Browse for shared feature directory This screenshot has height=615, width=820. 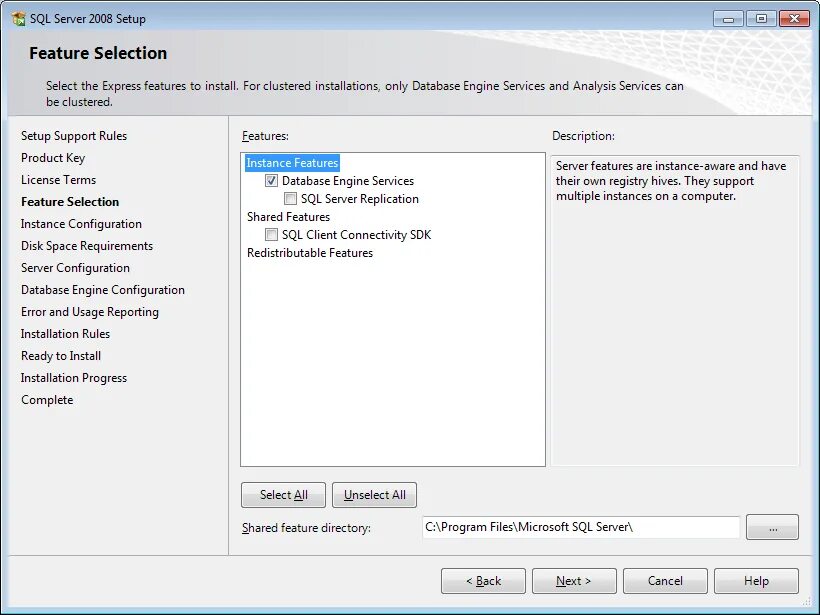772,527
